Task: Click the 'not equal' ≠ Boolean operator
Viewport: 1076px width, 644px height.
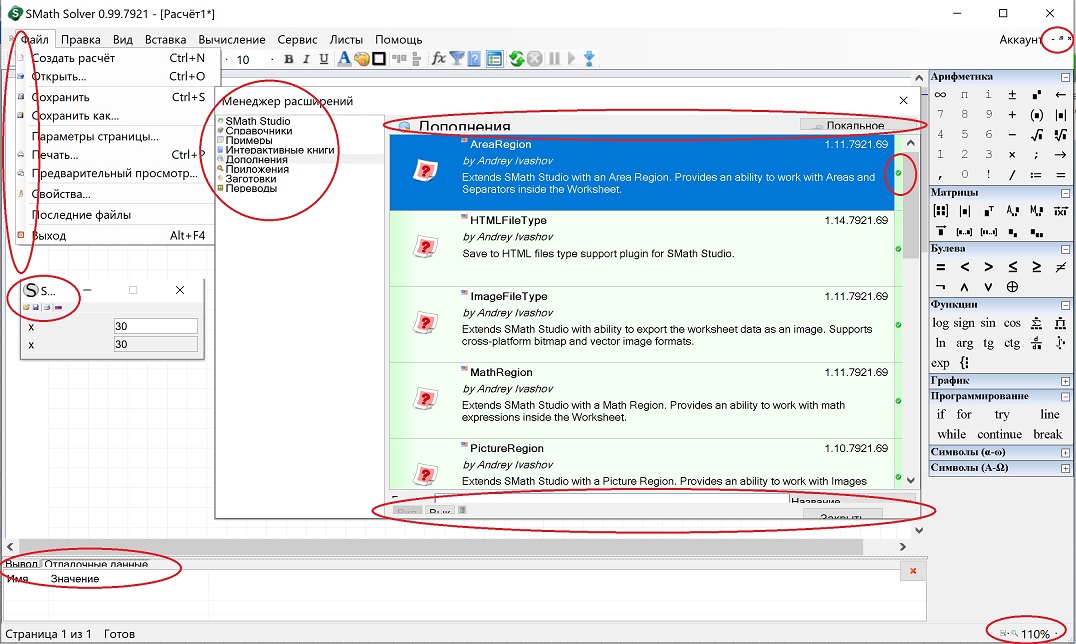Action: pyautogui.click(x=1061, y=267)
